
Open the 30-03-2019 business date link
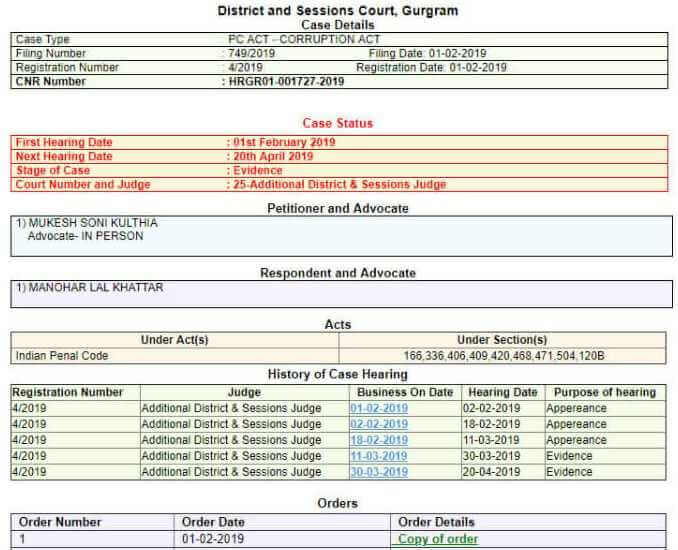[x=379, y=472]
